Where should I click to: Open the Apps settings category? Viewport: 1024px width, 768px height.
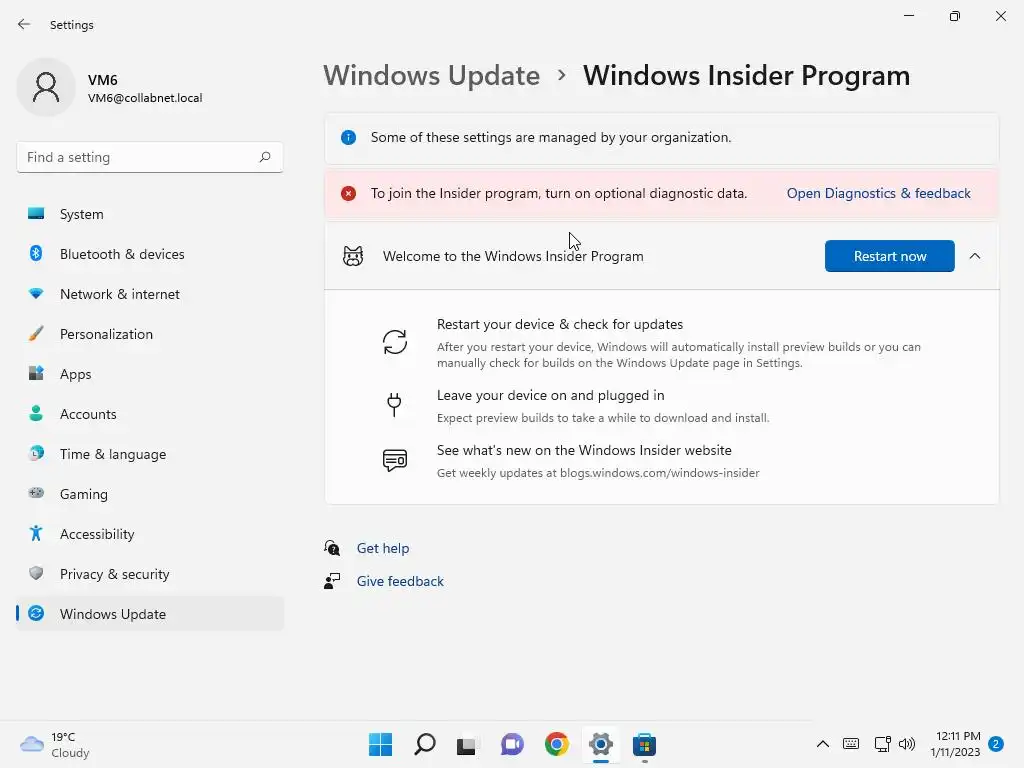150,374
